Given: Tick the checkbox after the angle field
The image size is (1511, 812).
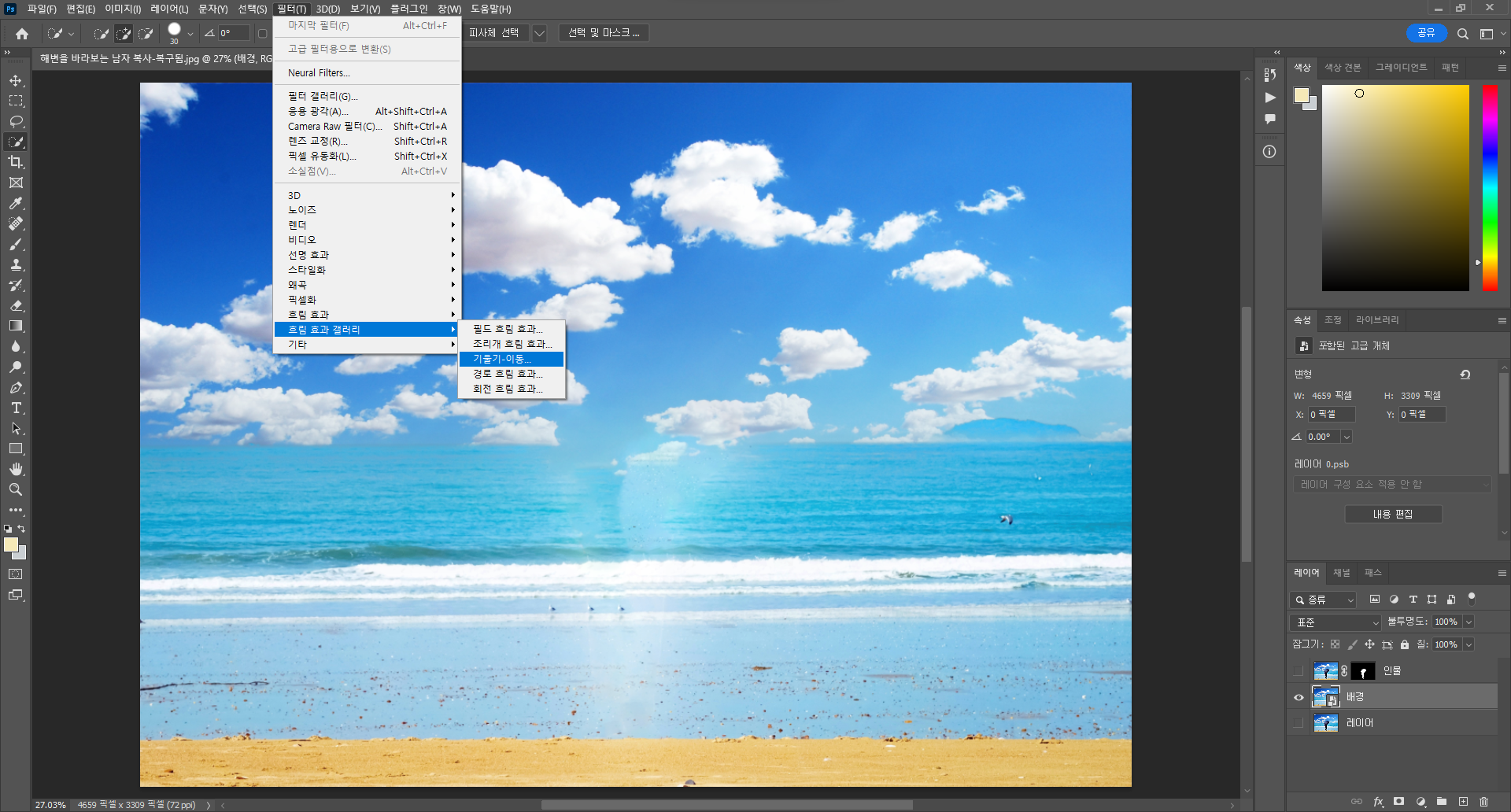Looking at the screenshot, I should click(263, 33).
